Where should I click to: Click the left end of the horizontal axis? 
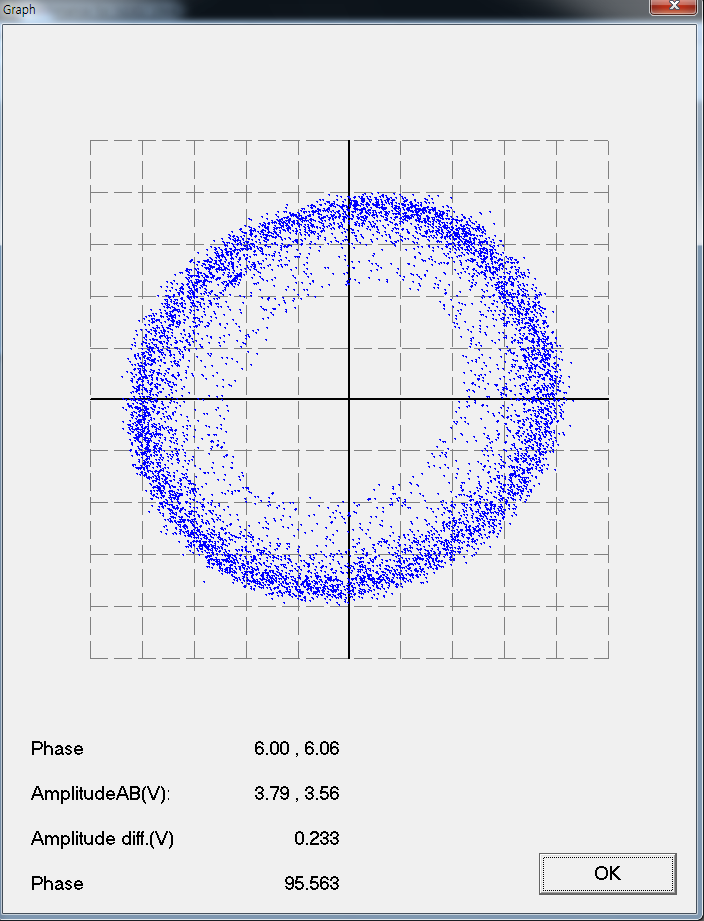[x=92, y=399]
